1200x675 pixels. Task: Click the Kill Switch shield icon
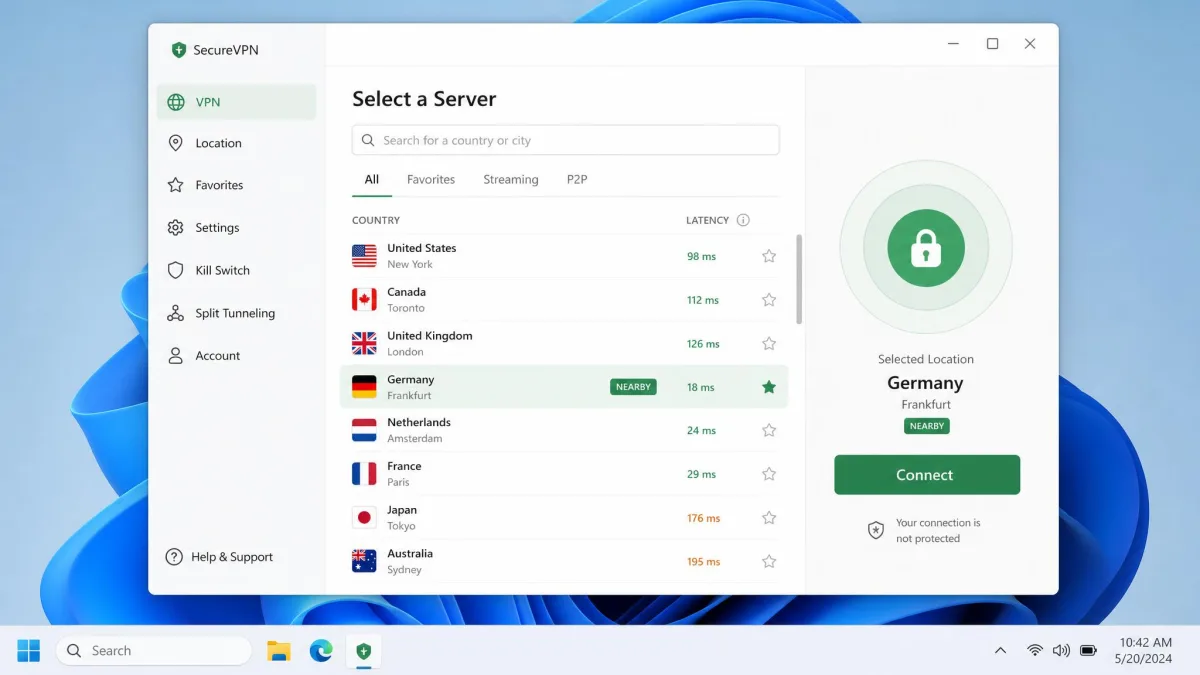pos(176,270)
